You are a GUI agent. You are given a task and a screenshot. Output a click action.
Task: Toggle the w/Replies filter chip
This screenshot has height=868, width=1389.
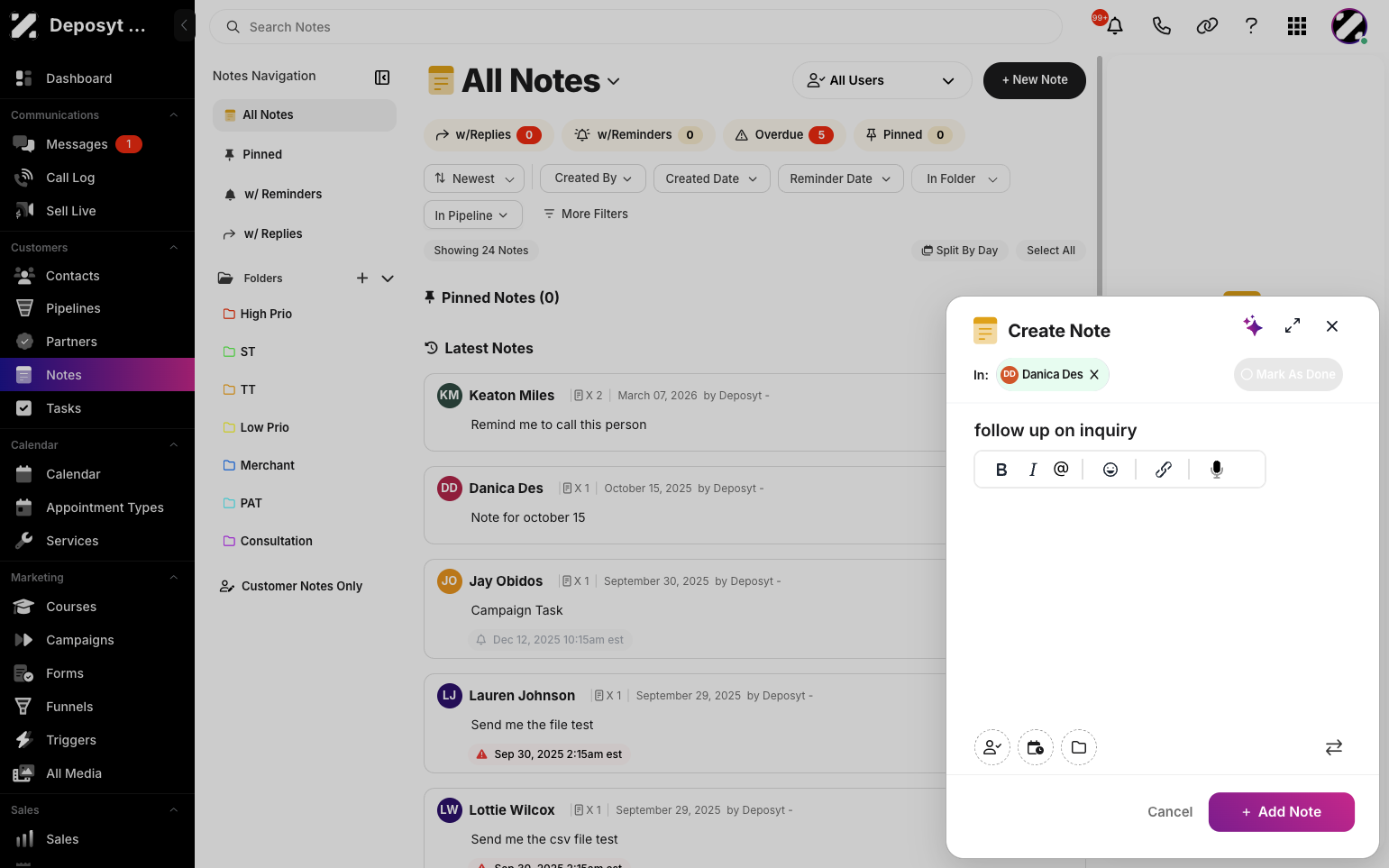(x=489, y=135)
